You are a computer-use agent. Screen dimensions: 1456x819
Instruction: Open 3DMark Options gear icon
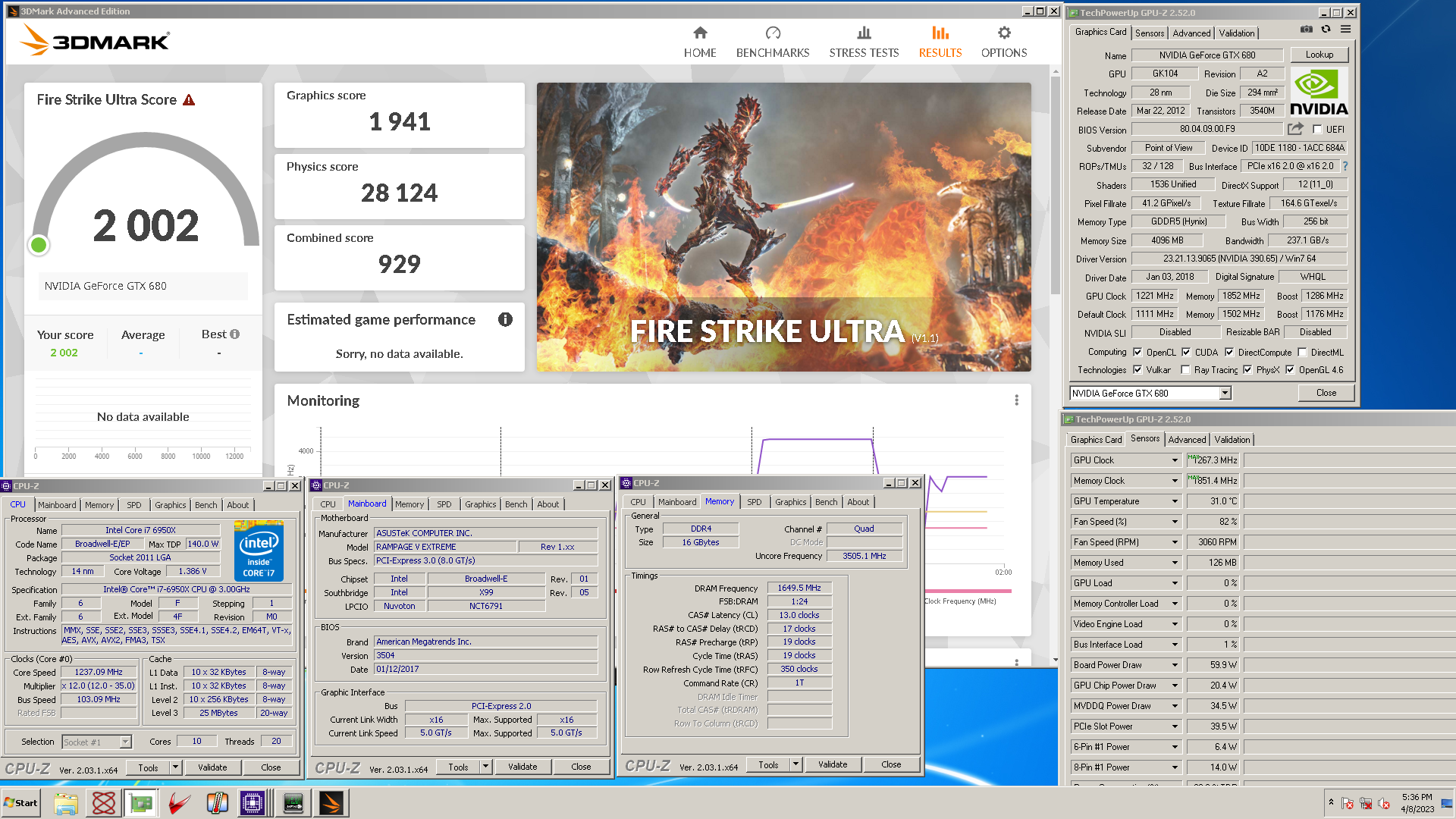(x=1004, y=33)
